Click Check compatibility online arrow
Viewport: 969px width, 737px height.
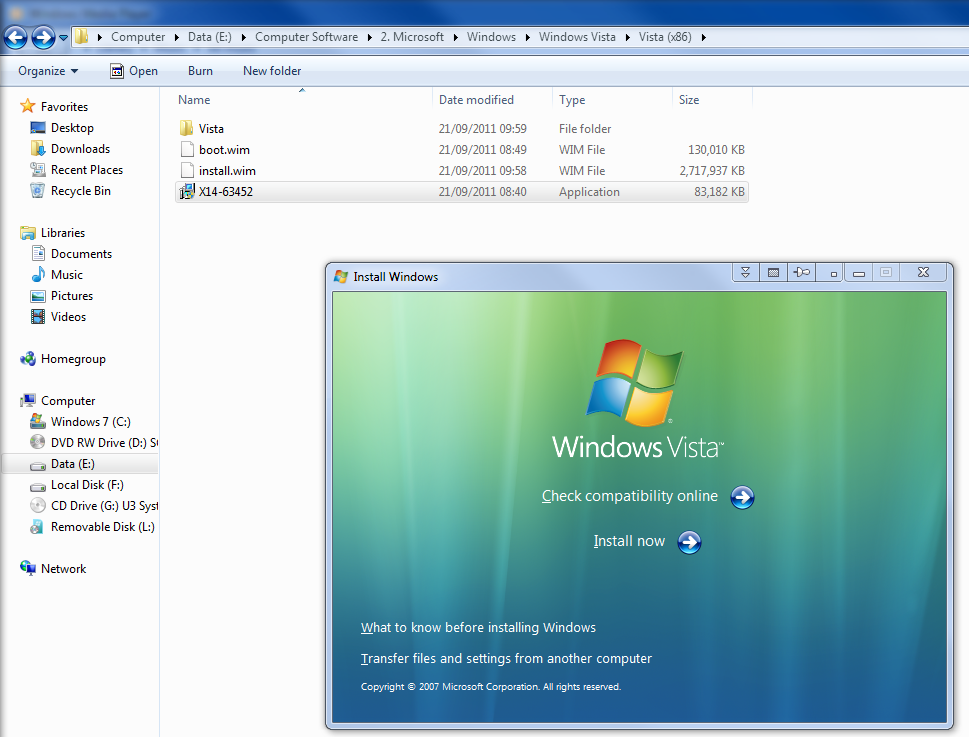pos(742,497)
